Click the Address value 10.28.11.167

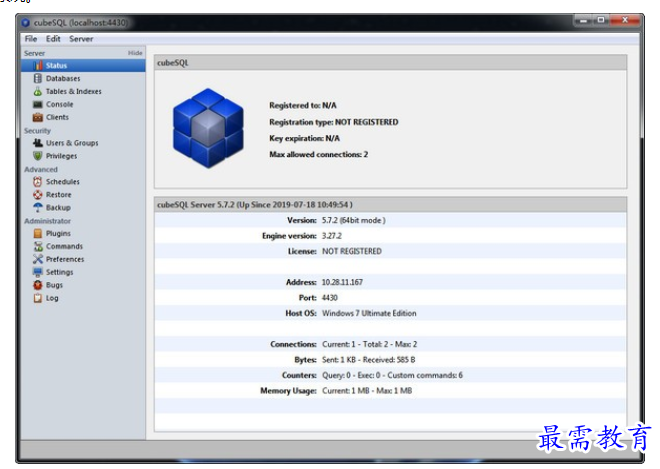coord(342,282)
